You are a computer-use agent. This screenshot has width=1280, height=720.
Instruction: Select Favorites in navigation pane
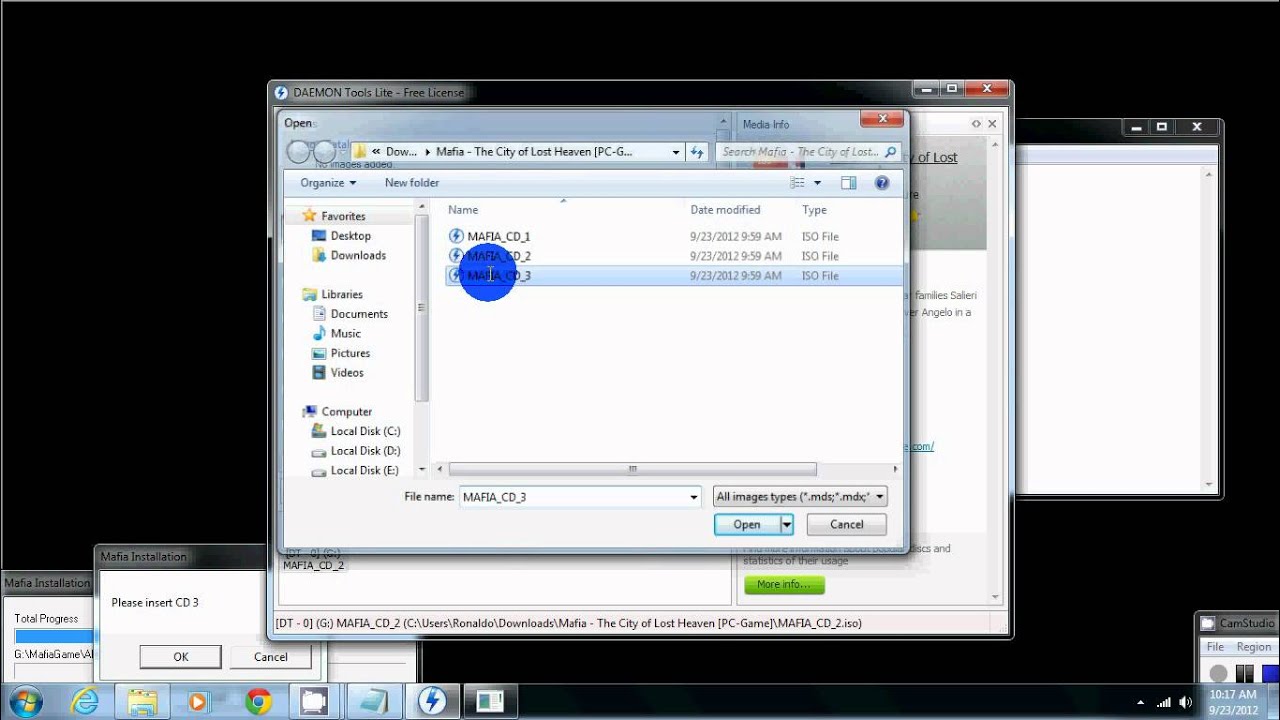[x=343, y=216]
